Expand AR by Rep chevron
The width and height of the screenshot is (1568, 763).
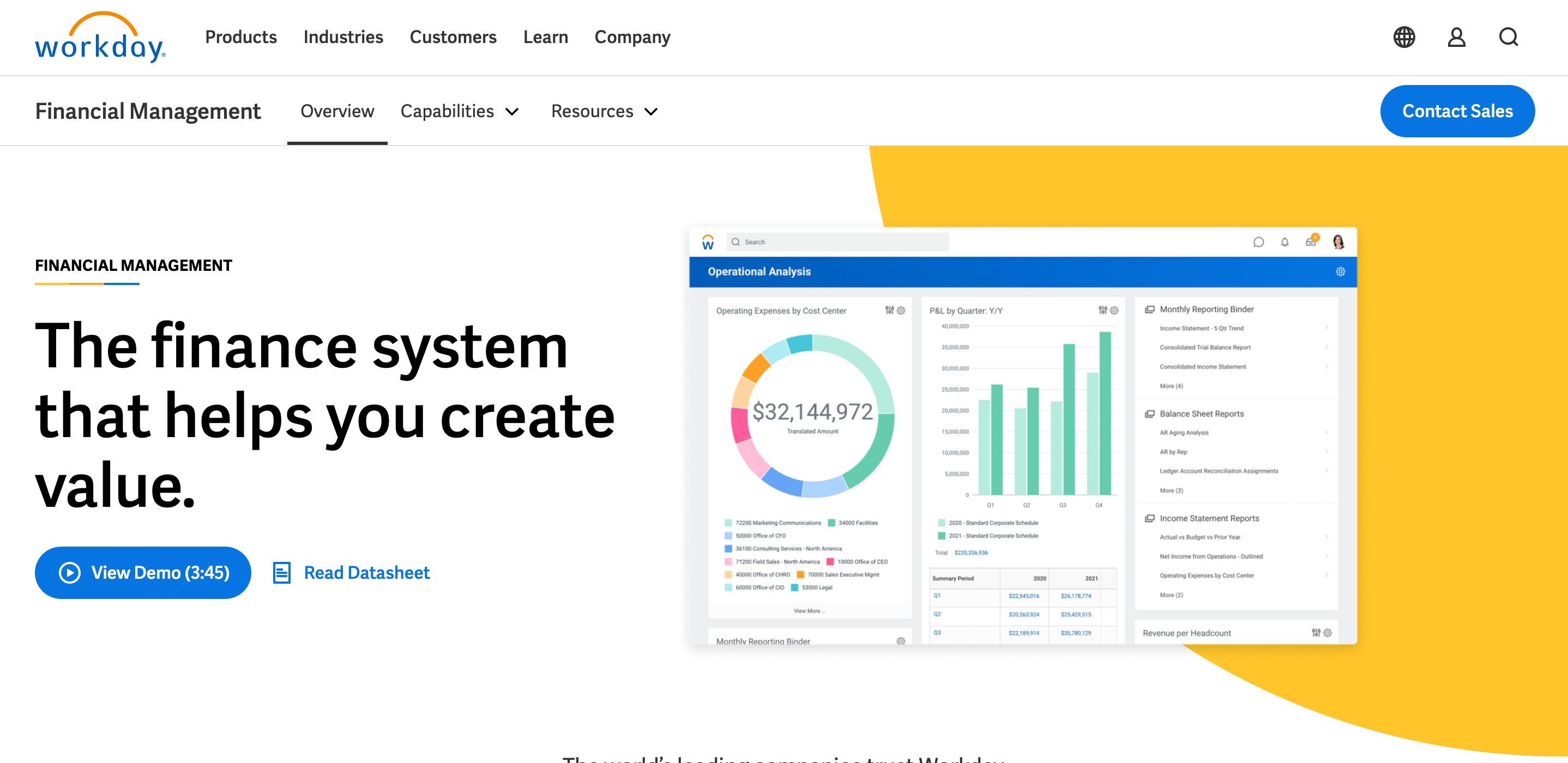pos(1327,451)
